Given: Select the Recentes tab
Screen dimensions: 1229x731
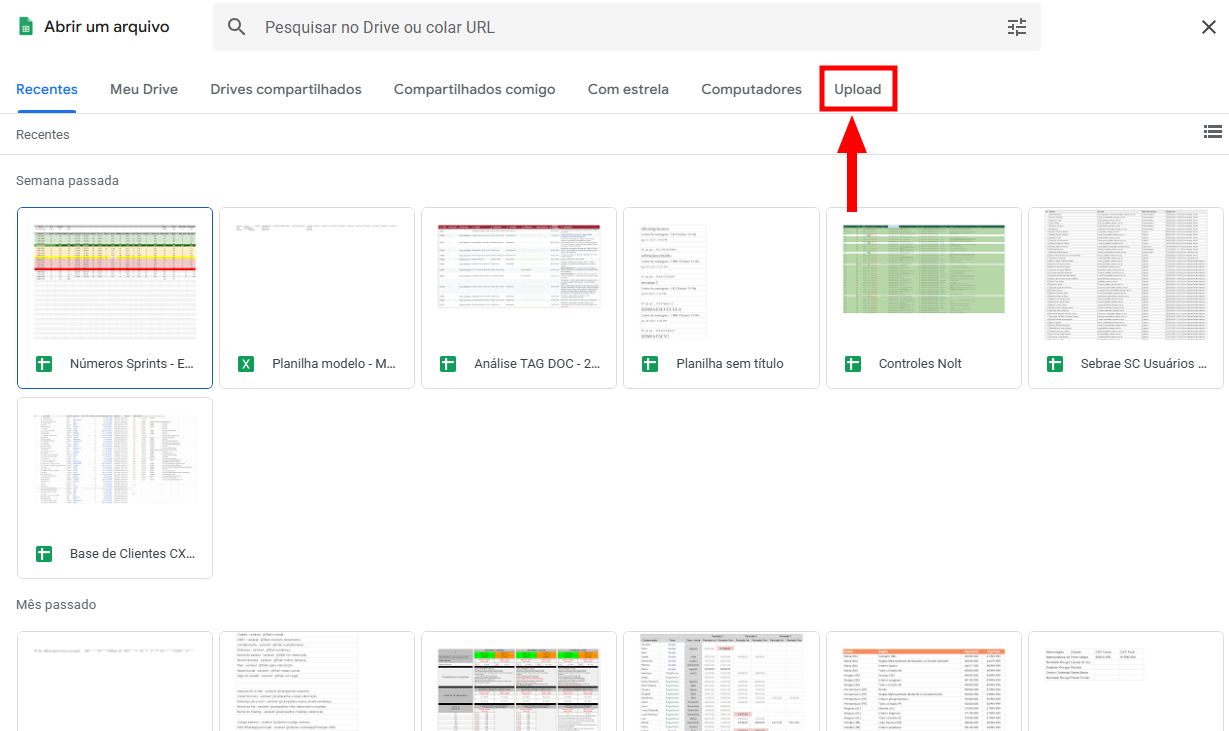Looking at the screenshot, I should [47, 89].
